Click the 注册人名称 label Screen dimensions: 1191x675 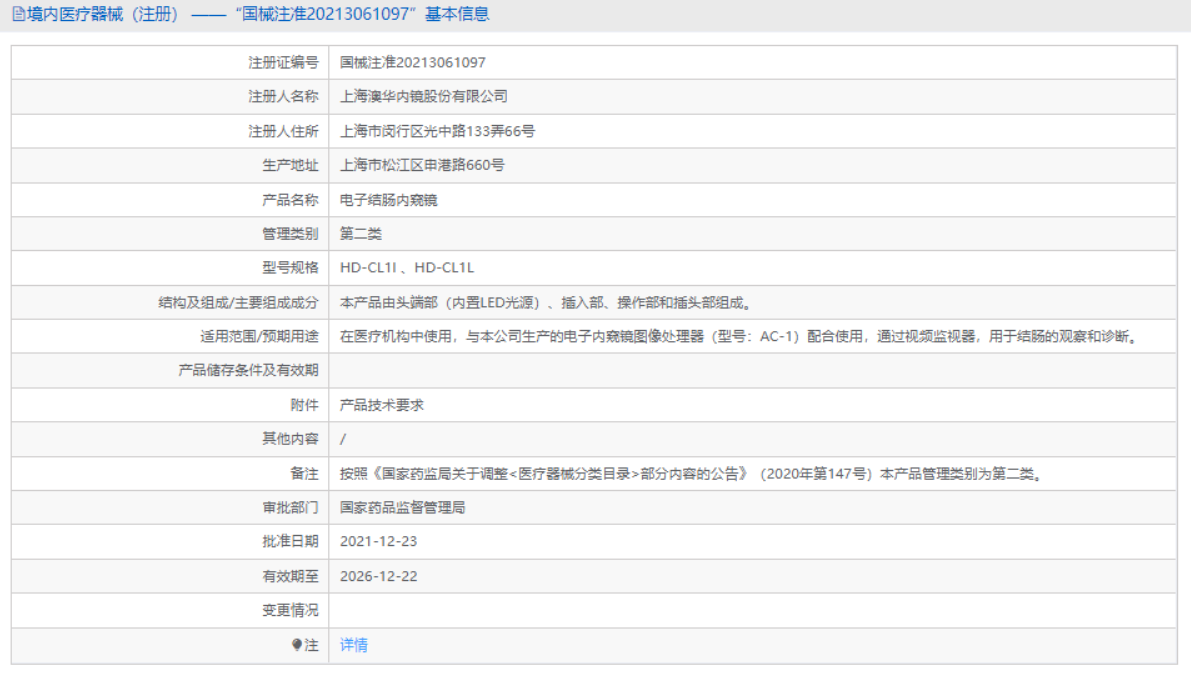click(283, 96)
